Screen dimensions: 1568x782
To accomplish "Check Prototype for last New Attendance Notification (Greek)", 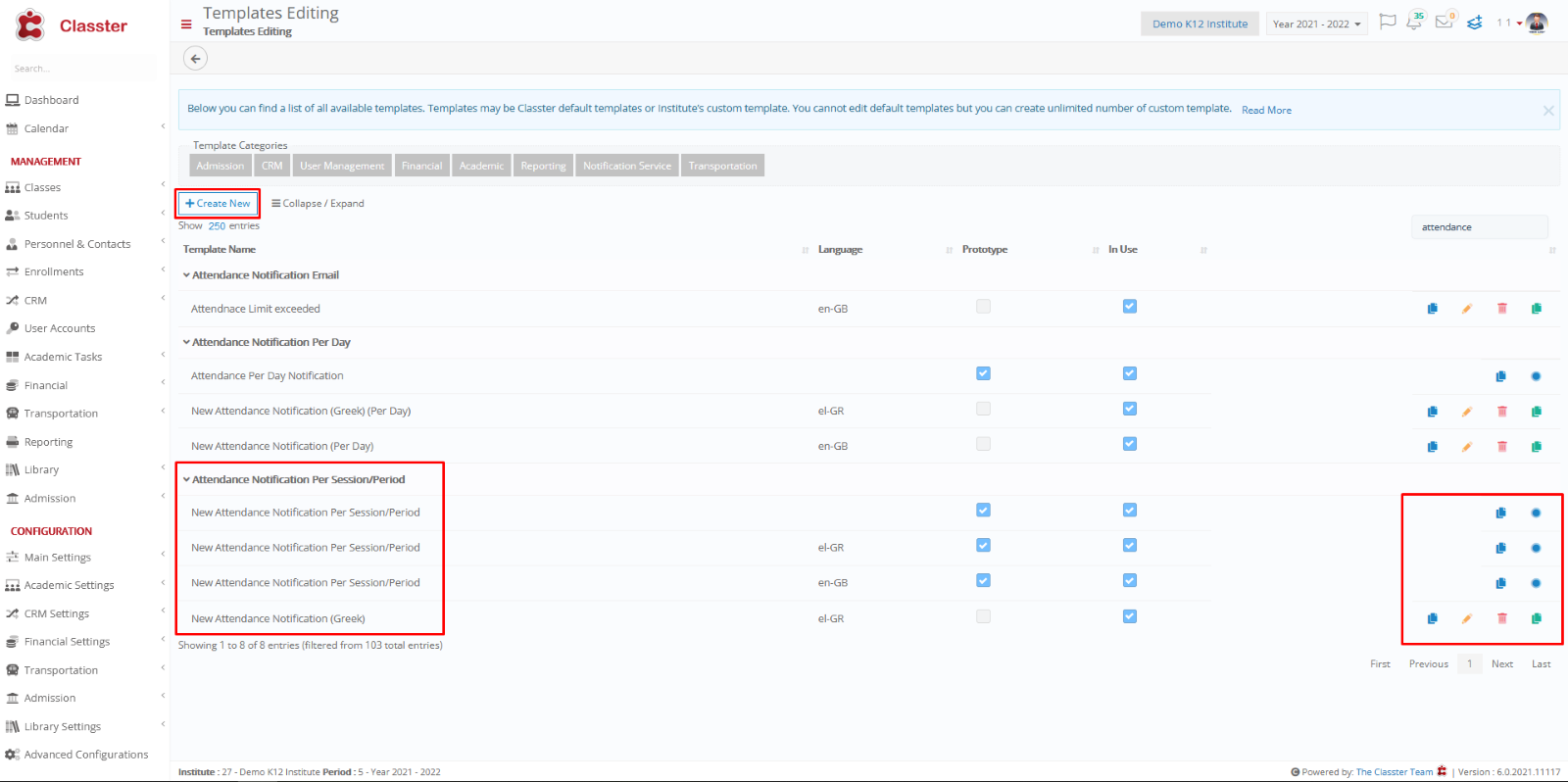I will (x=983, y=616).
